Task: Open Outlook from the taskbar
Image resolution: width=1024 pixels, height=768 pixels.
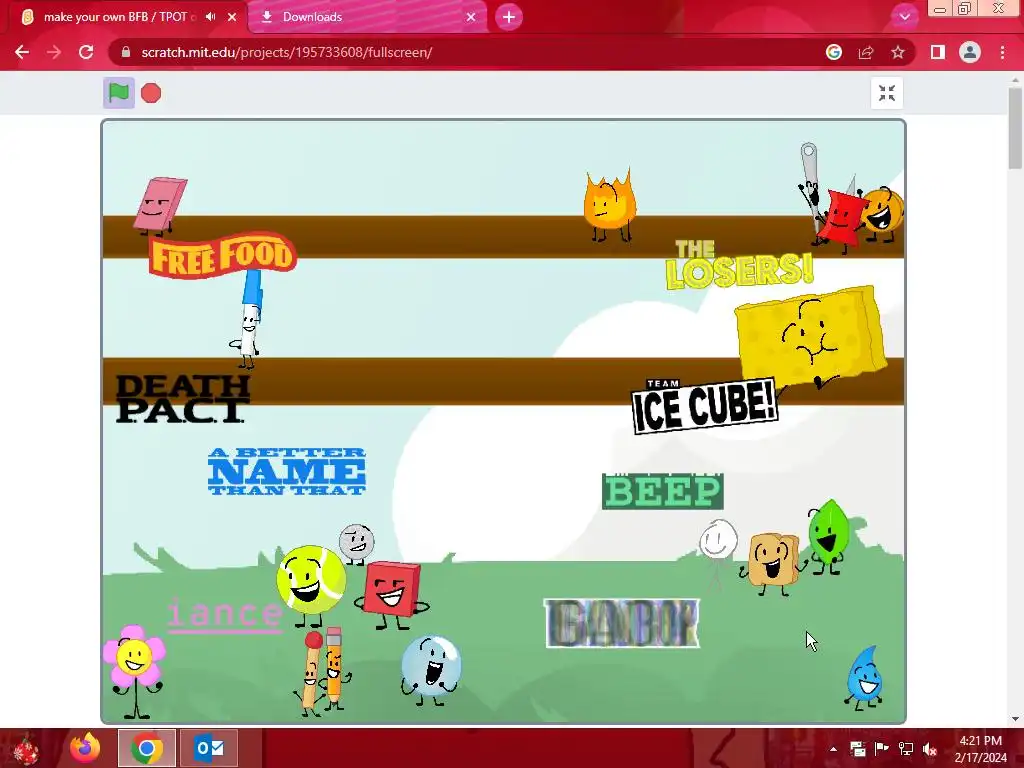Action: (x=209, y=748)
